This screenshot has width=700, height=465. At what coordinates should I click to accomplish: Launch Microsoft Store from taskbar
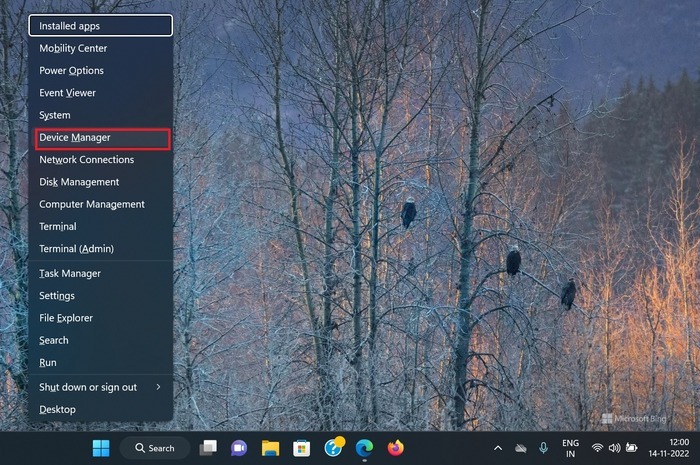pos(301,448)
